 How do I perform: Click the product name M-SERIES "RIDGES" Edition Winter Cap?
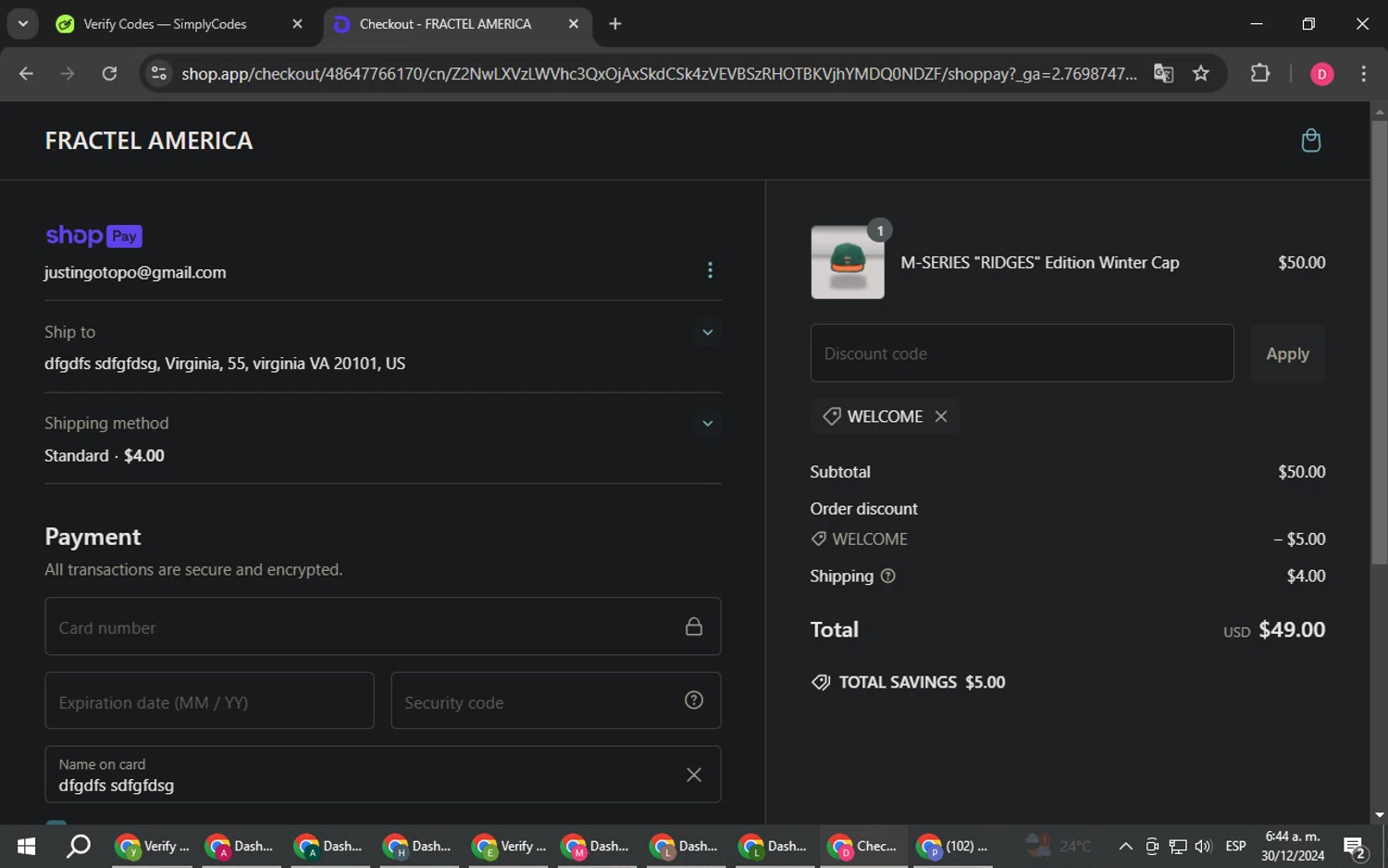click(x=1040, y=263)
